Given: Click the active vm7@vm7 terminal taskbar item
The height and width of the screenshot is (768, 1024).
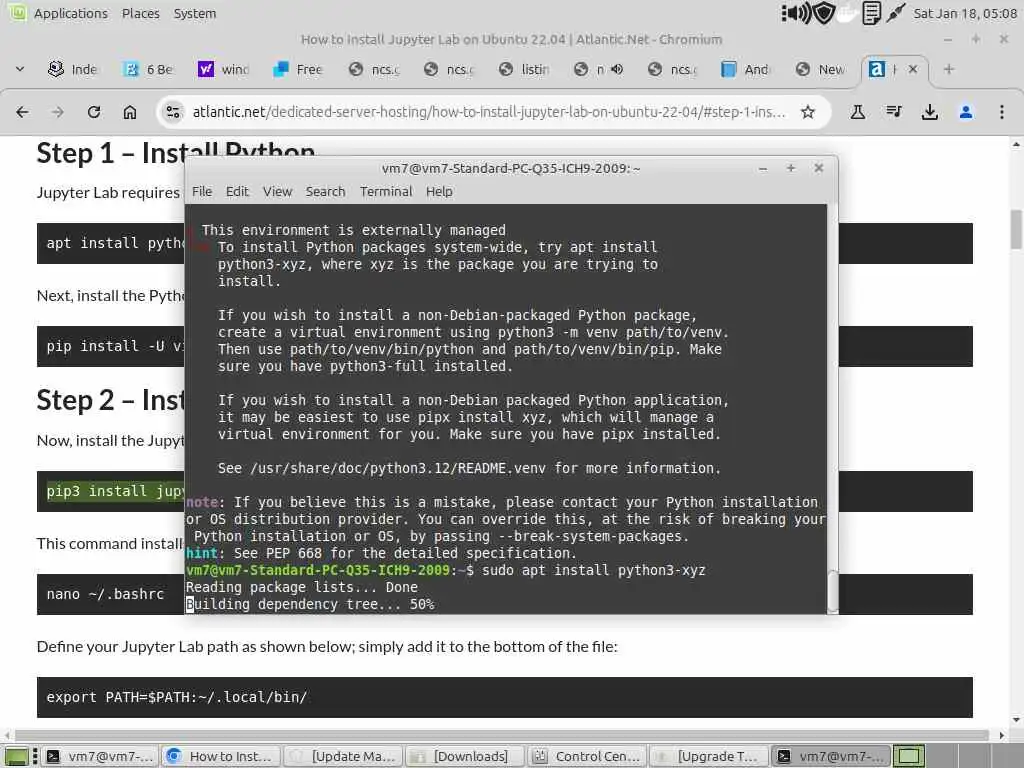Looking at the screenshot, I should pos(831,756).
